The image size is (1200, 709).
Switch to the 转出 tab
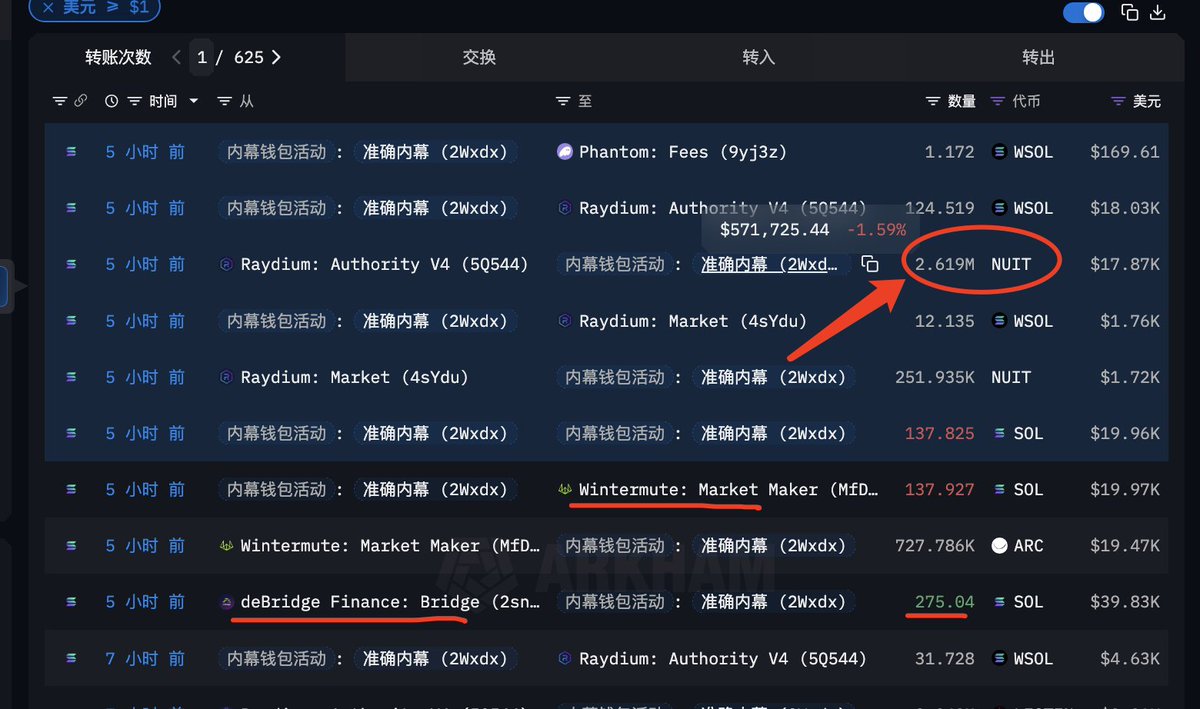click(x=1039, y=57)
